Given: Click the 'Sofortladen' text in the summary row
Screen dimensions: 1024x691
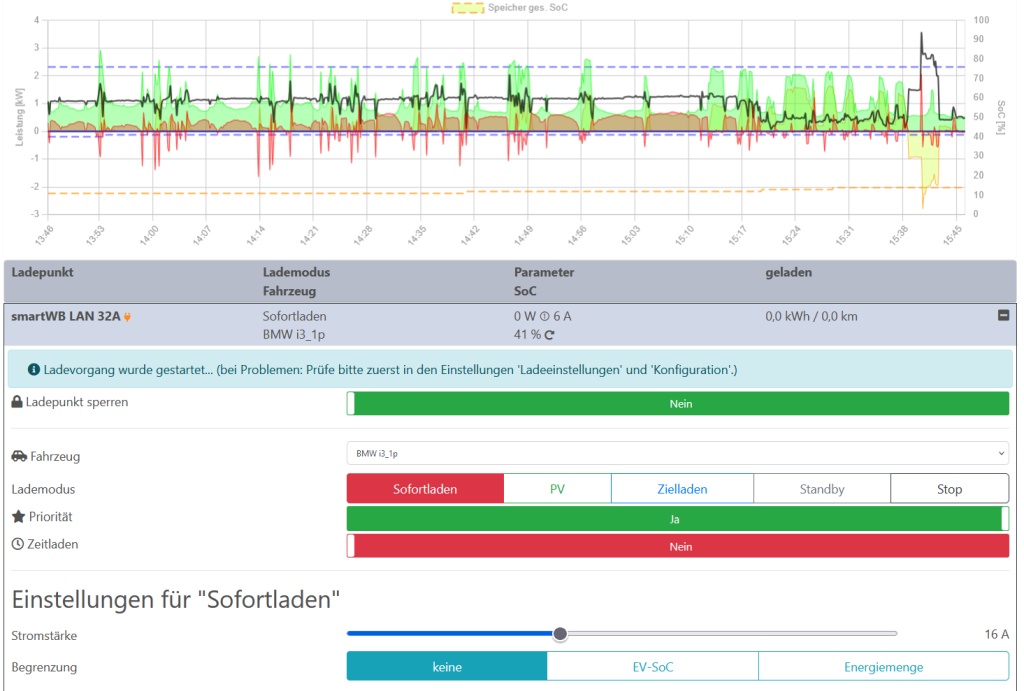Looking at the screenshot, I should [x=295, y=316].
